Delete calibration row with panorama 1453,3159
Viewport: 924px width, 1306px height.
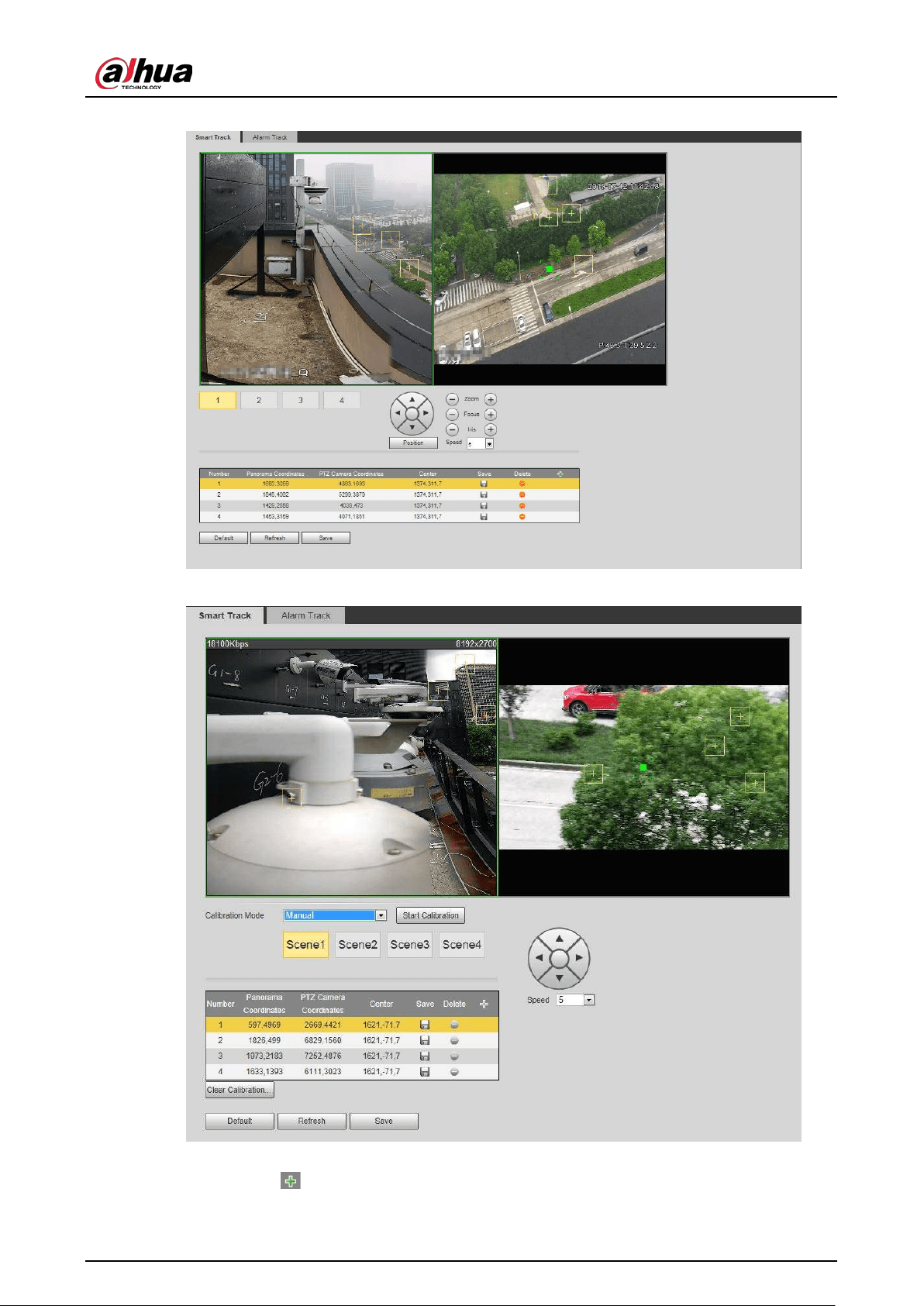click(522, 516)
